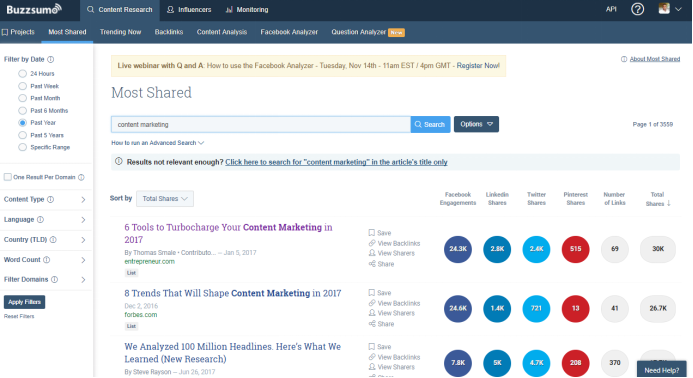The width and height of the screenshot is (693, 378).
Task: Open the Question Analyzer tab
Action: 368,32
